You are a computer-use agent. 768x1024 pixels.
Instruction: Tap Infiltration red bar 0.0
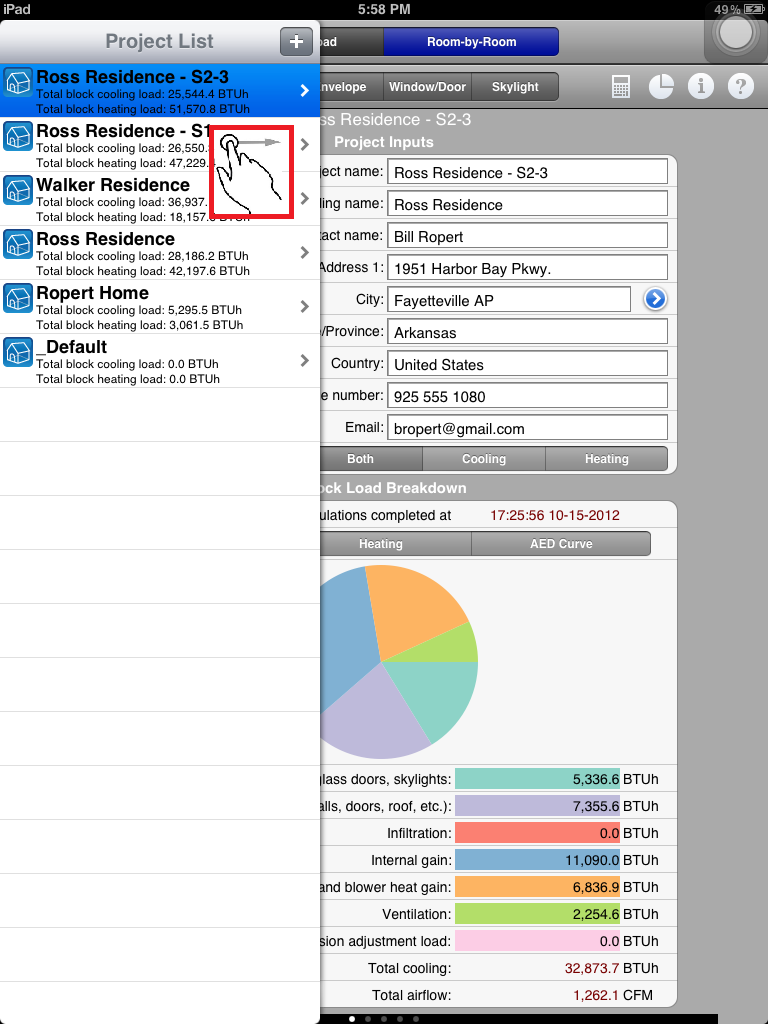click(x=537, y=833)
